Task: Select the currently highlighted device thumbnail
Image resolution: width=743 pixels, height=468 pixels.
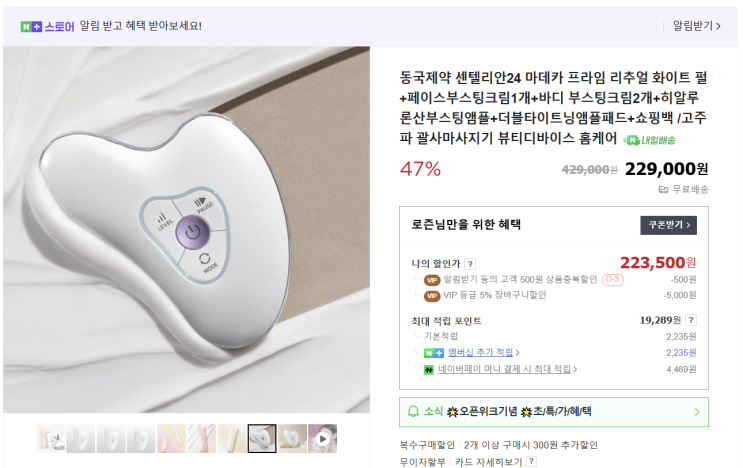Action: coord(262,439)
